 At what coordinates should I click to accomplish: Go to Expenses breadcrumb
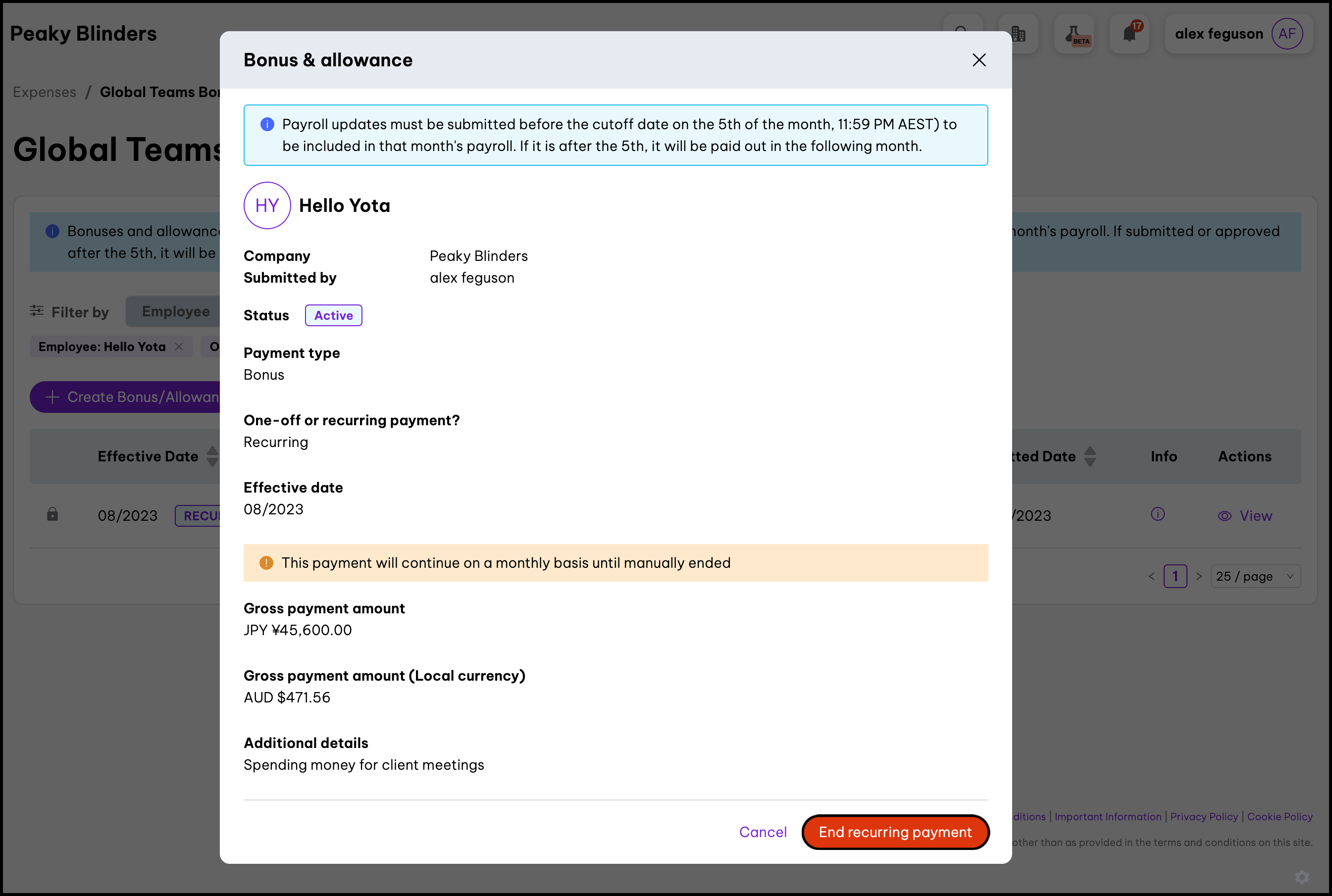(45, 92)
